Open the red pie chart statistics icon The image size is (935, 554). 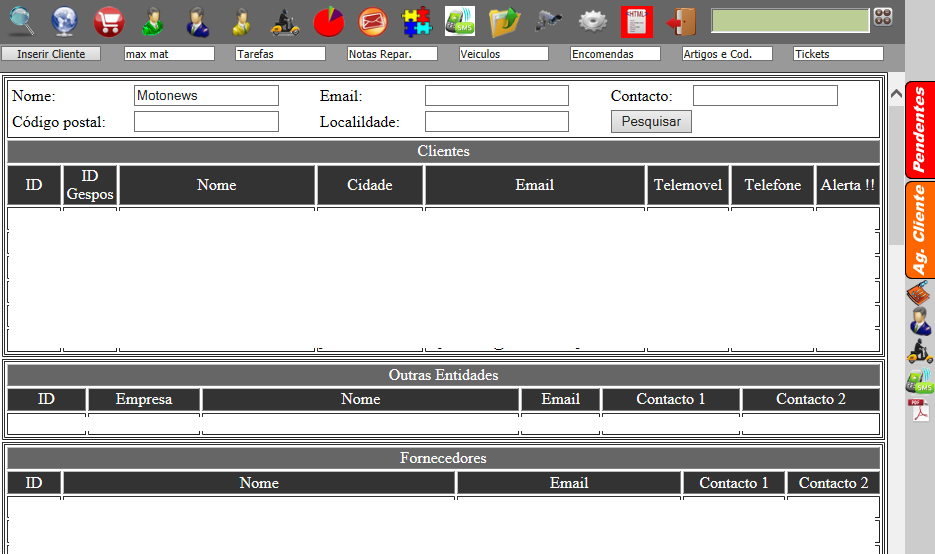pos(329,22)
